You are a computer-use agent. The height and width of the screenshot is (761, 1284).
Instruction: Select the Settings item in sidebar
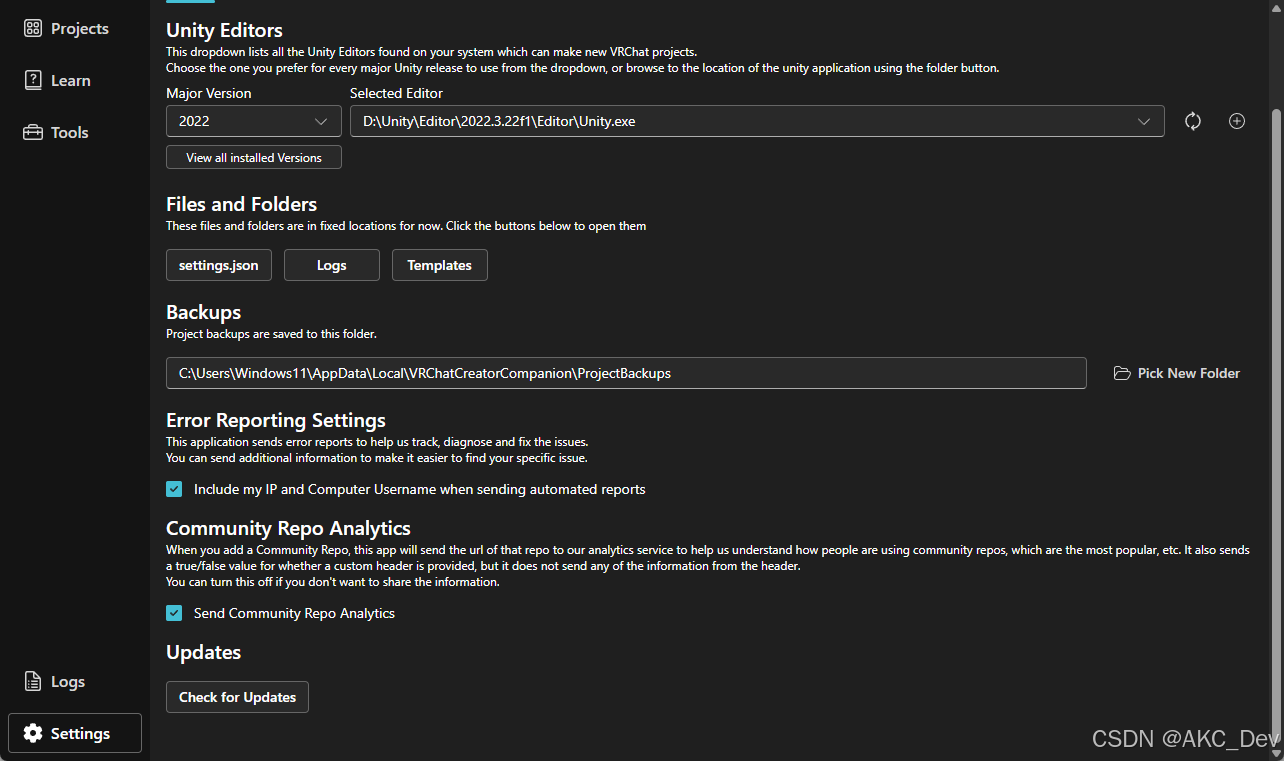click(x=75, y=733)
